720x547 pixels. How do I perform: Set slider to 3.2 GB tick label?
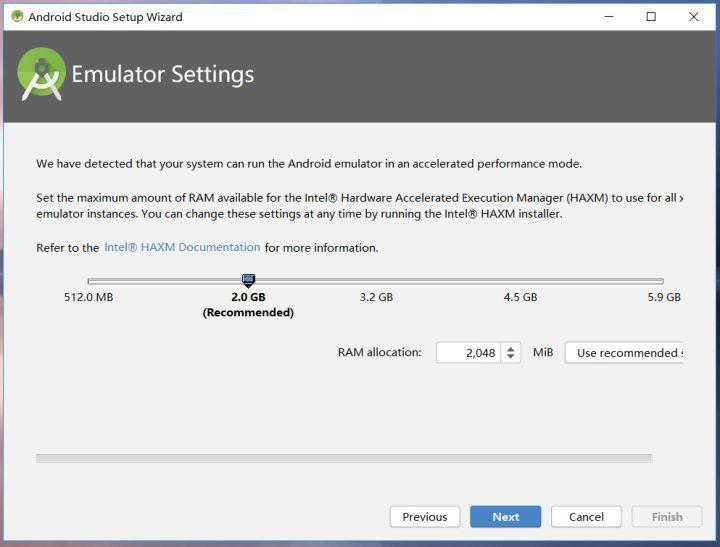point(376,297)
